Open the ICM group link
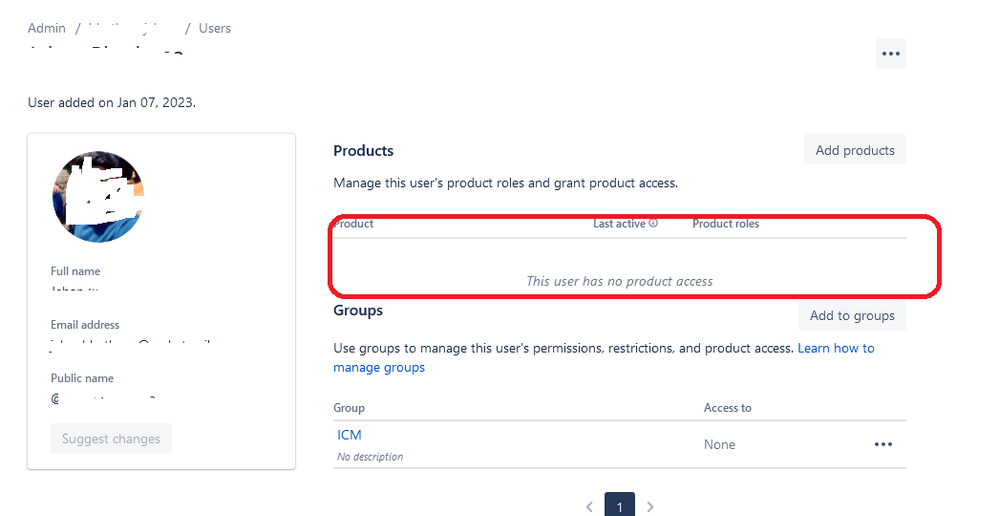999x516 pixels. point(349,435)
